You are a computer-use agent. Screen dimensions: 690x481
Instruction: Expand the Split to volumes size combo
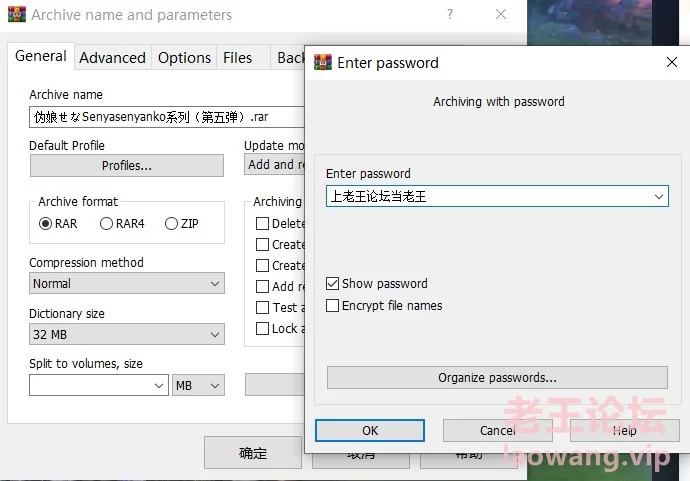[159, 386]
